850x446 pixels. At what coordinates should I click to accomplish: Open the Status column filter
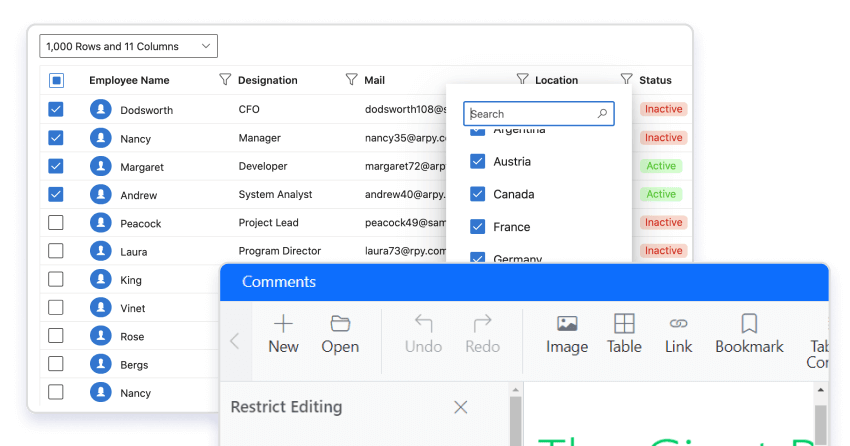click(x=626, y=79)
